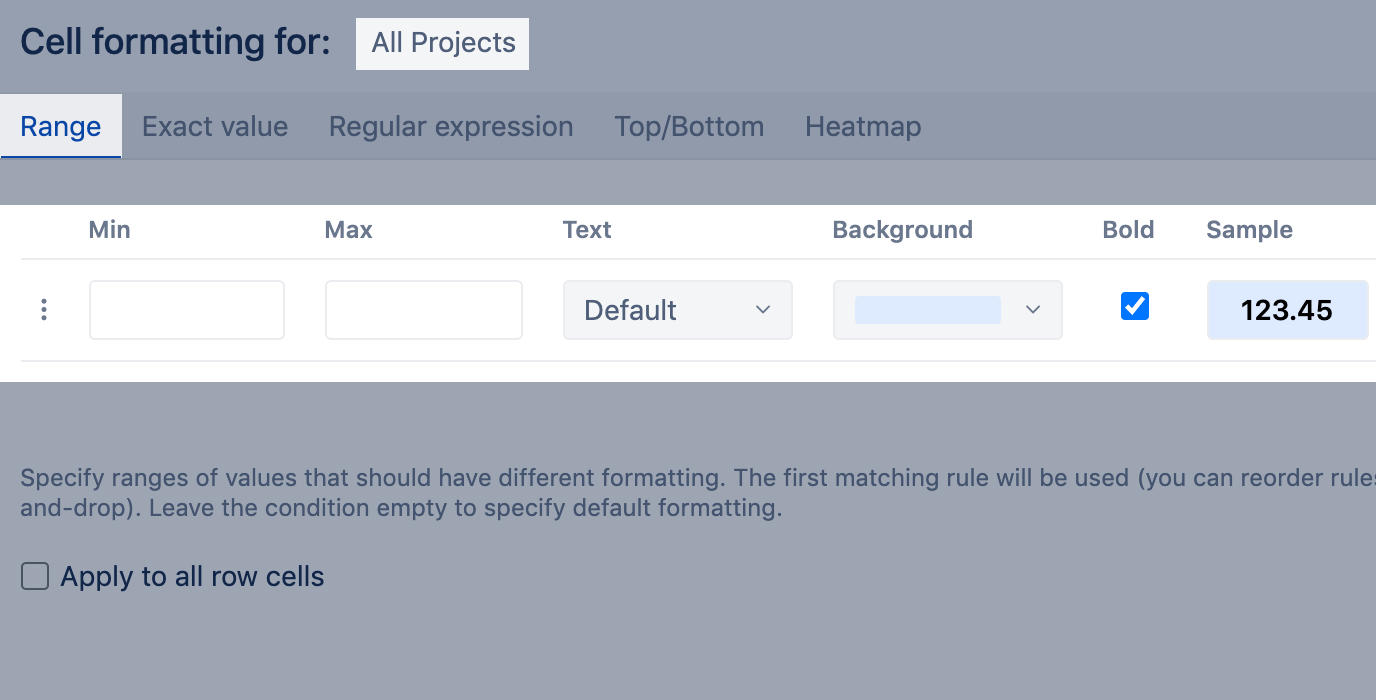Click the three-dot drag handle on the rule row
Image resolution: width=1376 pixels, height=700 pixels.
click(44, 310)
